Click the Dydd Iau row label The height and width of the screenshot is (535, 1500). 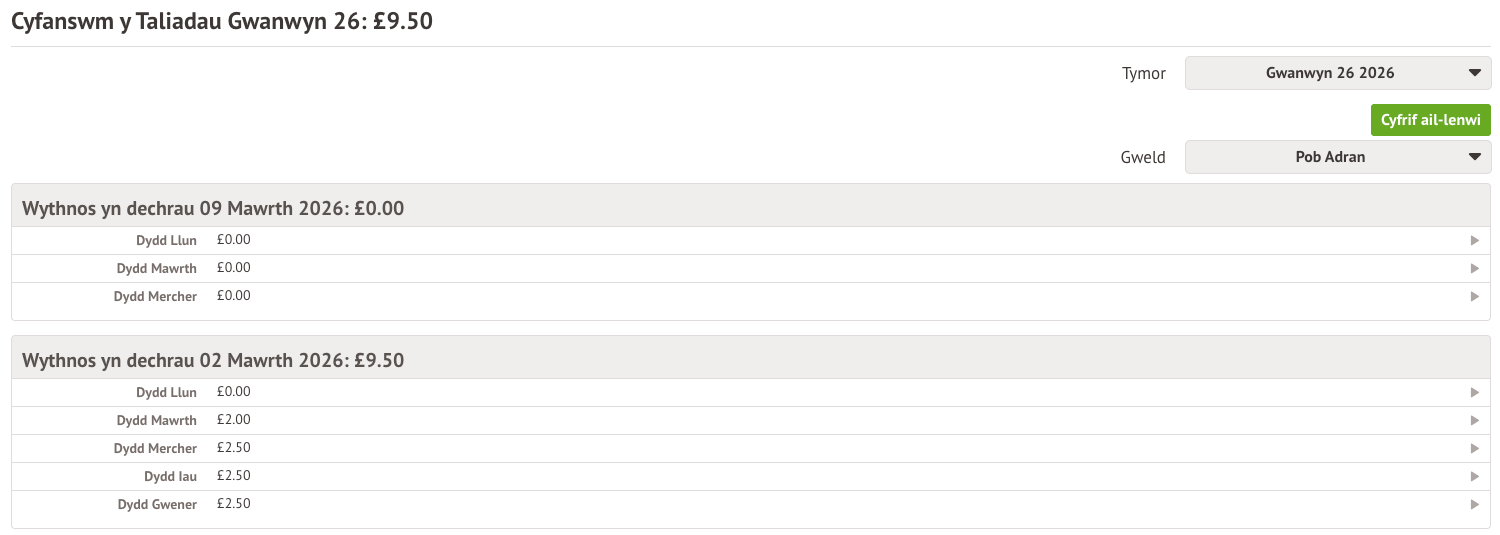click(x=170, y=476)
